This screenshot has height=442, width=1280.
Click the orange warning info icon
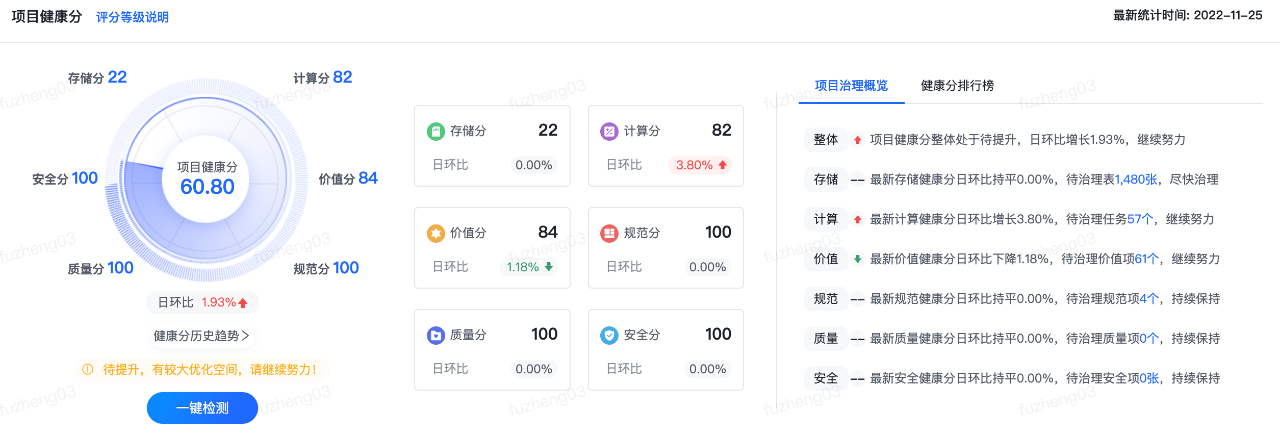tap(88, 370)
